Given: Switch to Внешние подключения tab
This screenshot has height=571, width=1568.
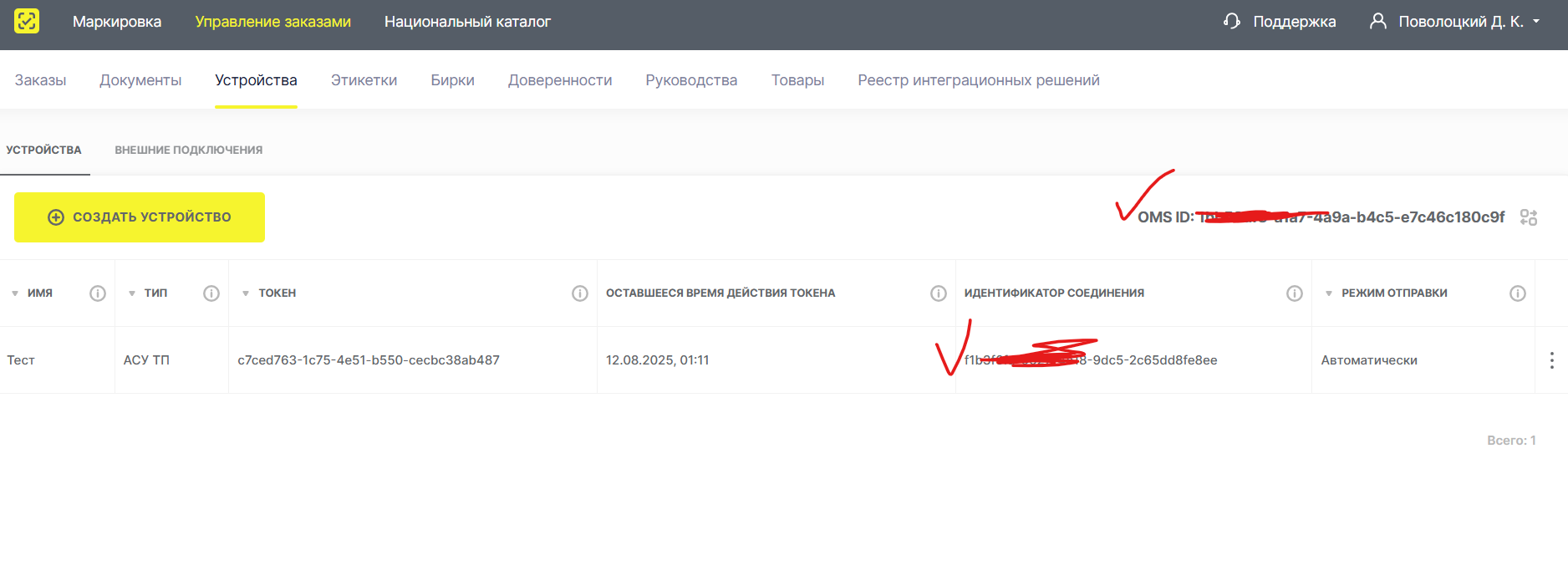Looking at the screenshot, I should click(x=188, y=150).
